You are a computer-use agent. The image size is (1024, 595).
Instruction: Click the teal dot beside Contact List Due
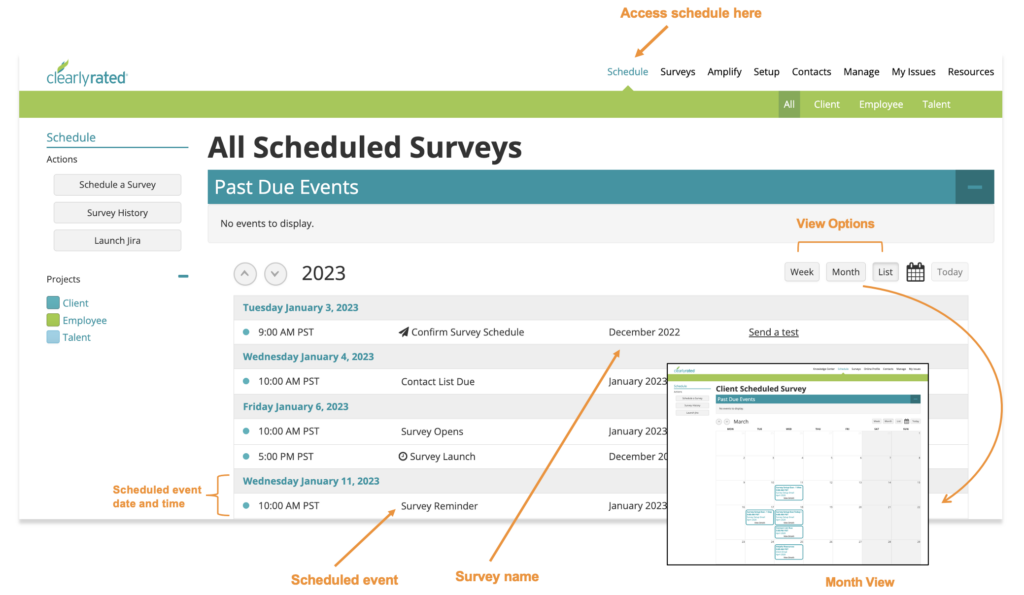pyautogui.click(x=245, y=381)
